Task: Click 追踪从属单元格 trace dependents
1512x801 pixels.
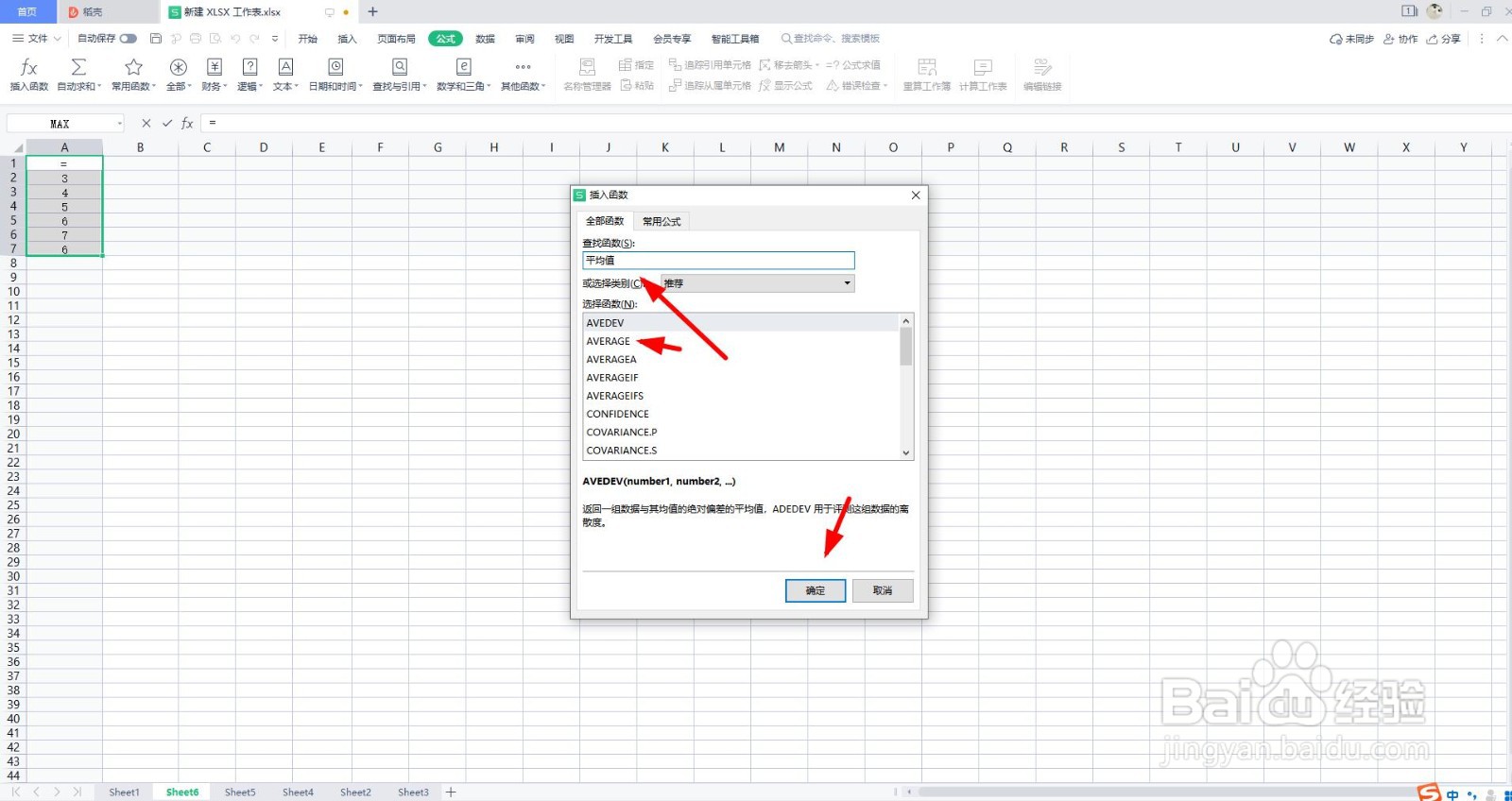Action: 710,86
